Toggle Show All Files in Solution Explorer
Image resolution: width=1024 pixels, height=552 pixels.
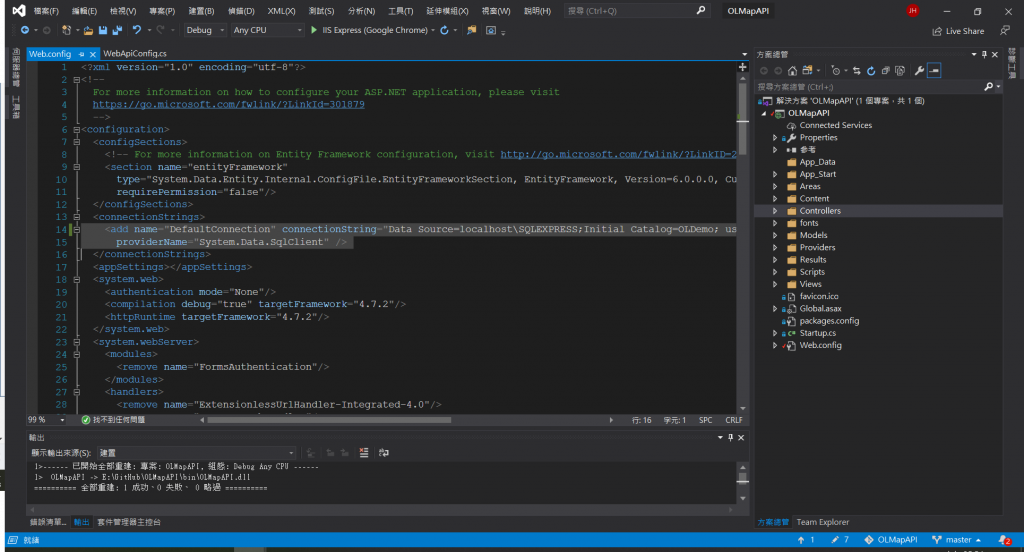(x=899, y=71)
